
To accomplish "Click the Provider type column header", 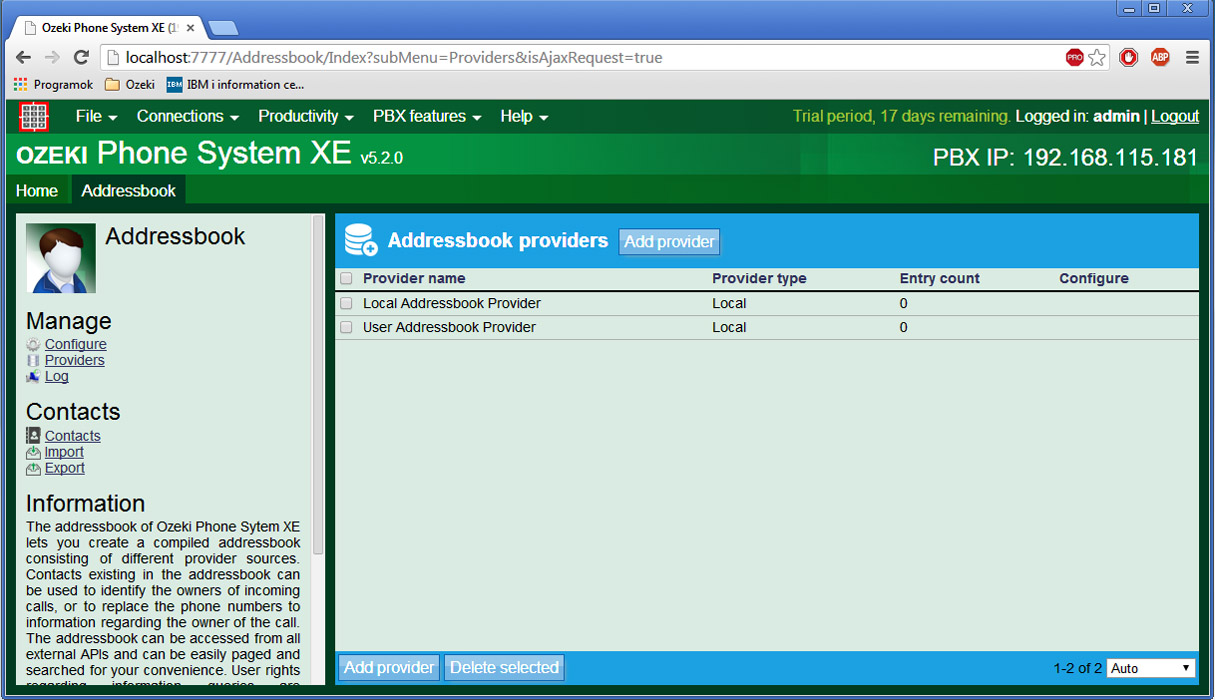I will click(x=759, y=279).
